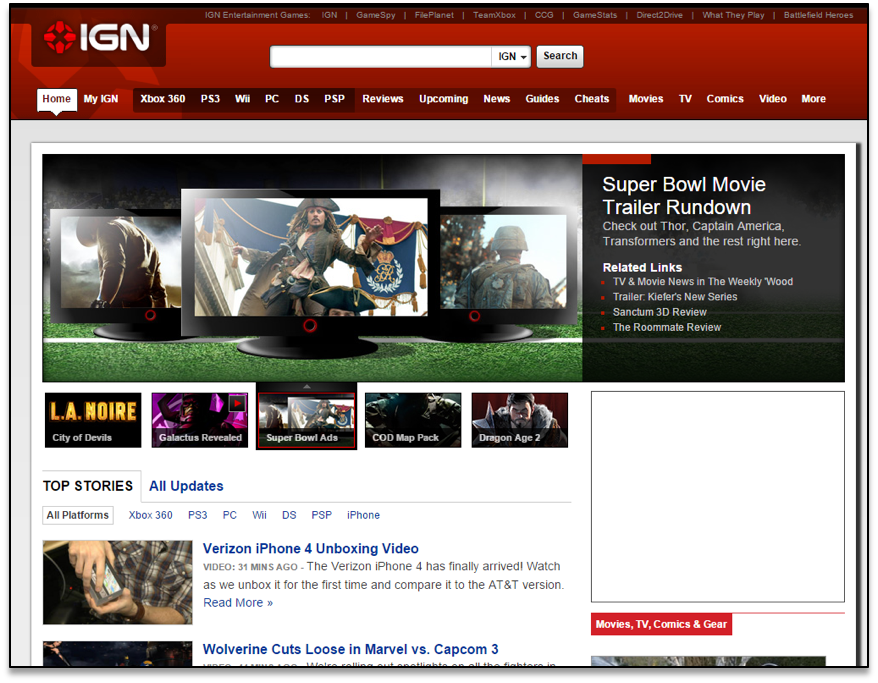
Task: Click the Search button
Action: point(559,56)
